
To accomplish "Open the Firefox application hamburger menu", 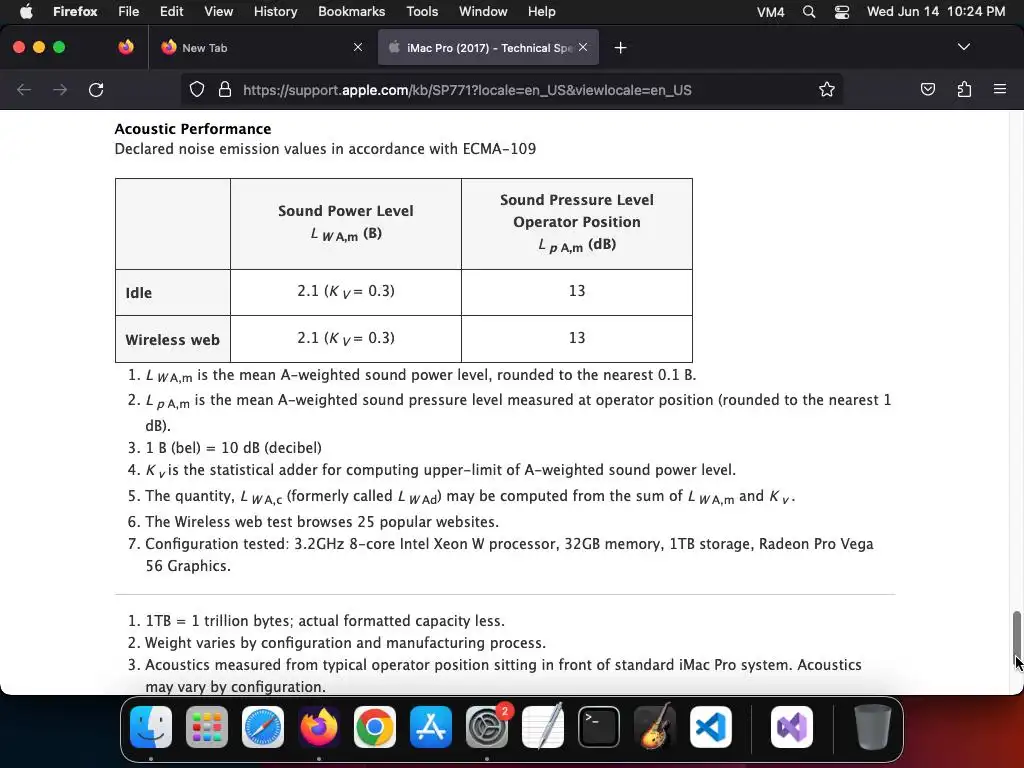I will point(1000,89).
